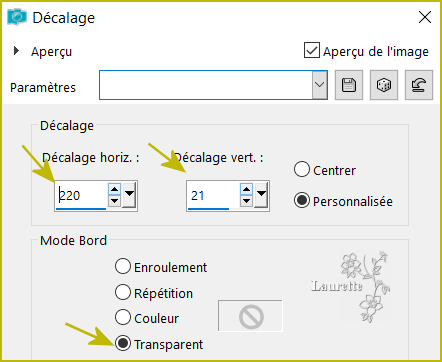The height and width of the screenshot is (362, 442).
Task: Increase Décalage horiz. value with up arrow
Action: (x=114, y=189)
